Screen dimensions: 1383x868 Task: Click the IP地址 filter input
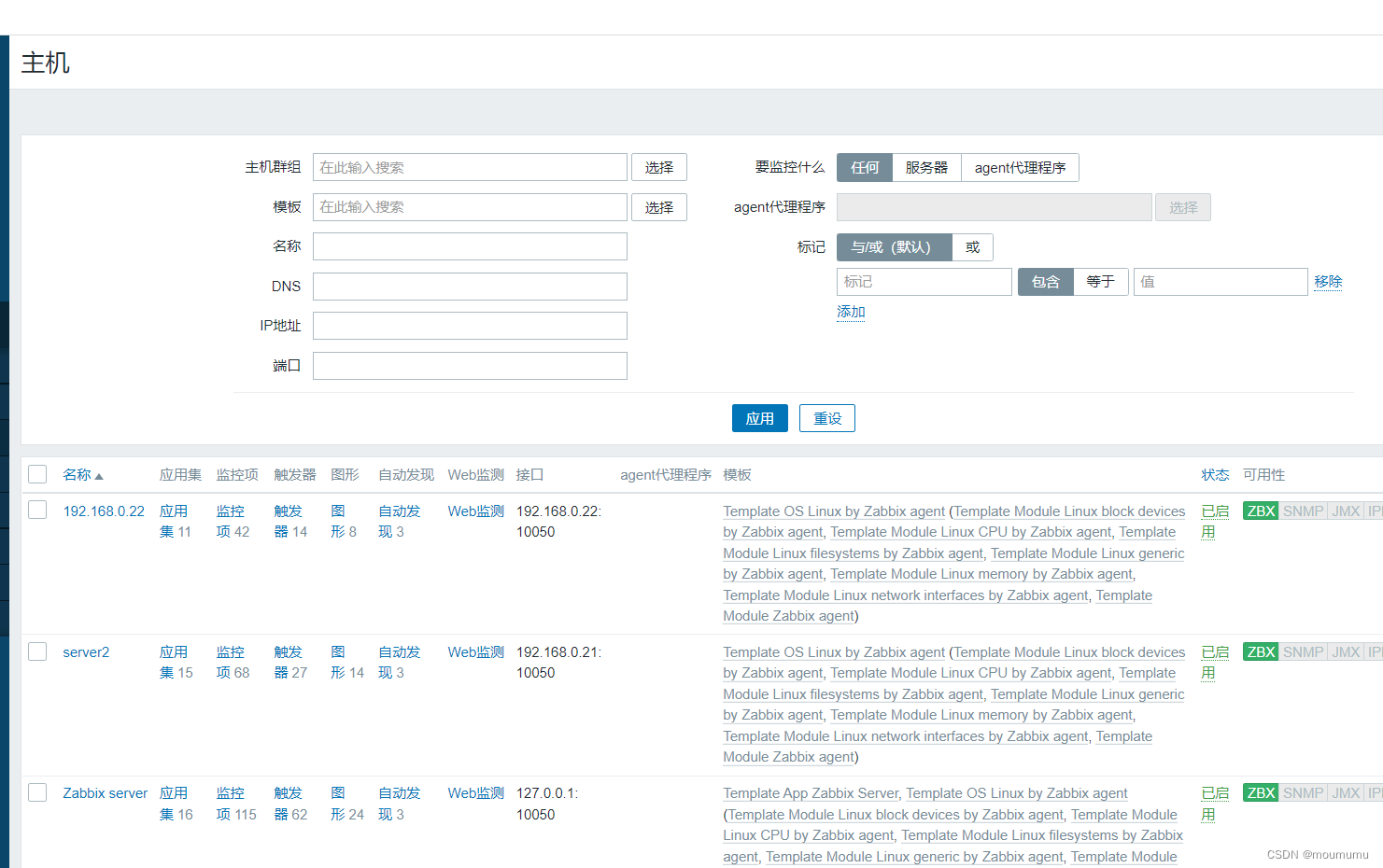pyautogui.click(x=470, y=326)
